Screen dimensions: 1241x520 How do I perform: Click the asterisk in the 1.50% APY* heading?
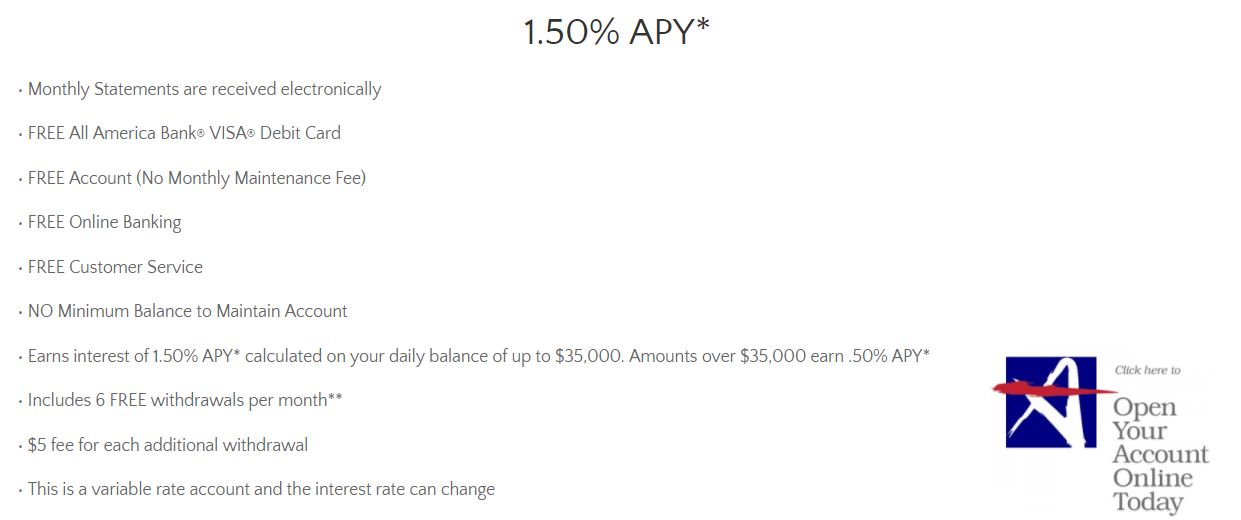coord(702,25)
